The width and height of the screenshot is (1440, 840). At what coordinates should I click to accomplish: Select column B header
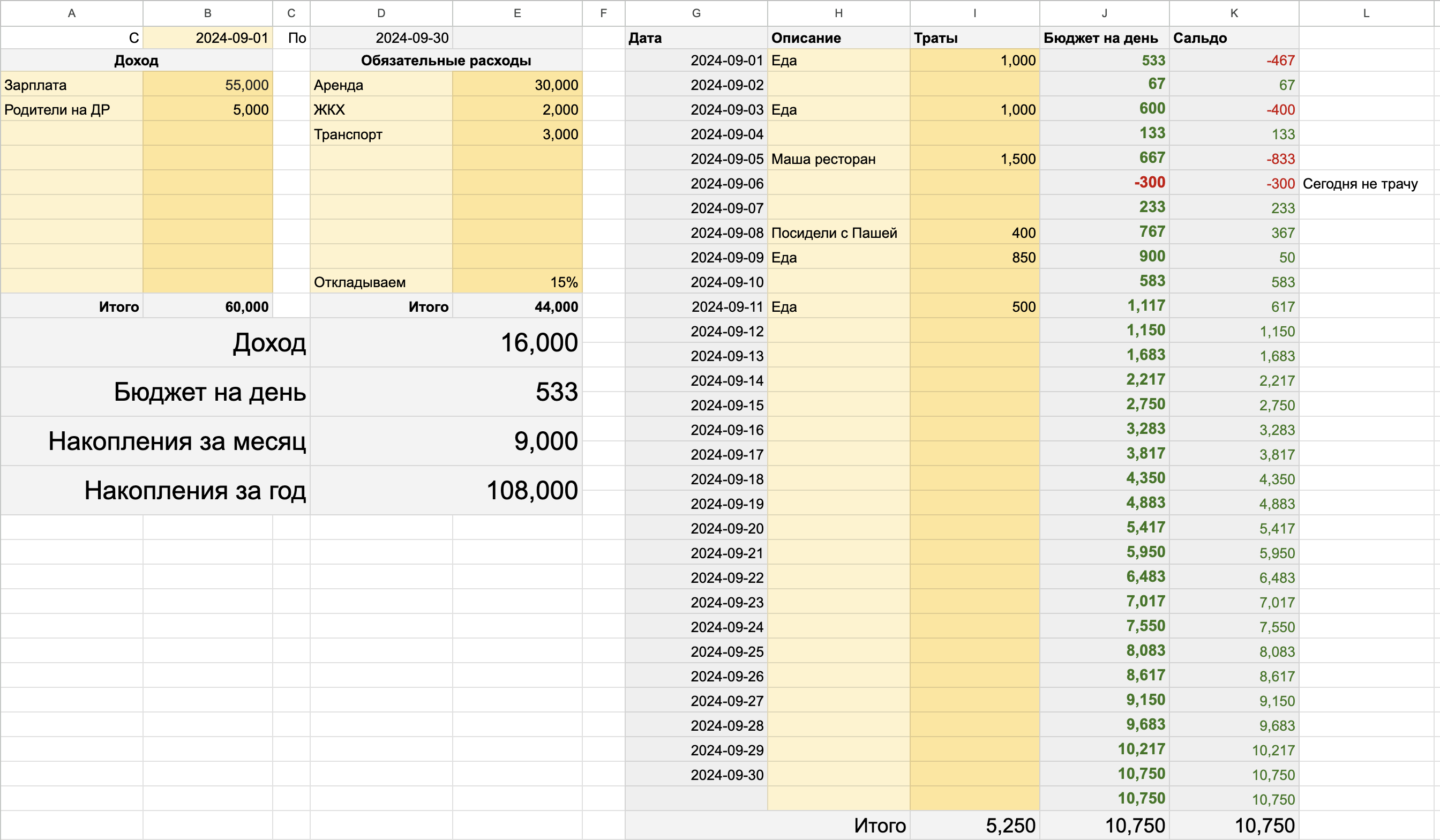(207, 13)
